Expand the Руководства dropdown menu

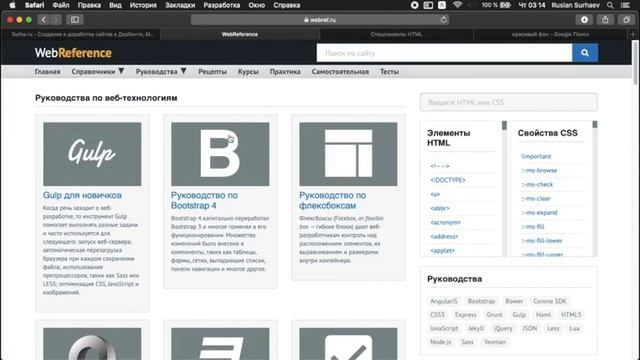coord(161,71)
